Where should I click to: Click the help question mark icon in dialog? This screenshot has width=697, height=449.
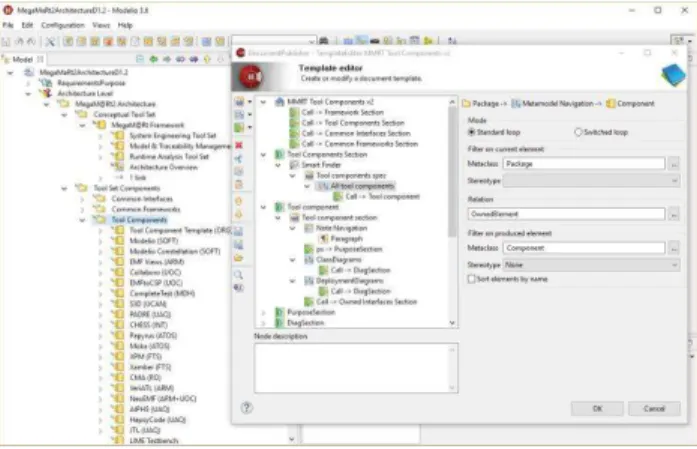tap(246, 407)
